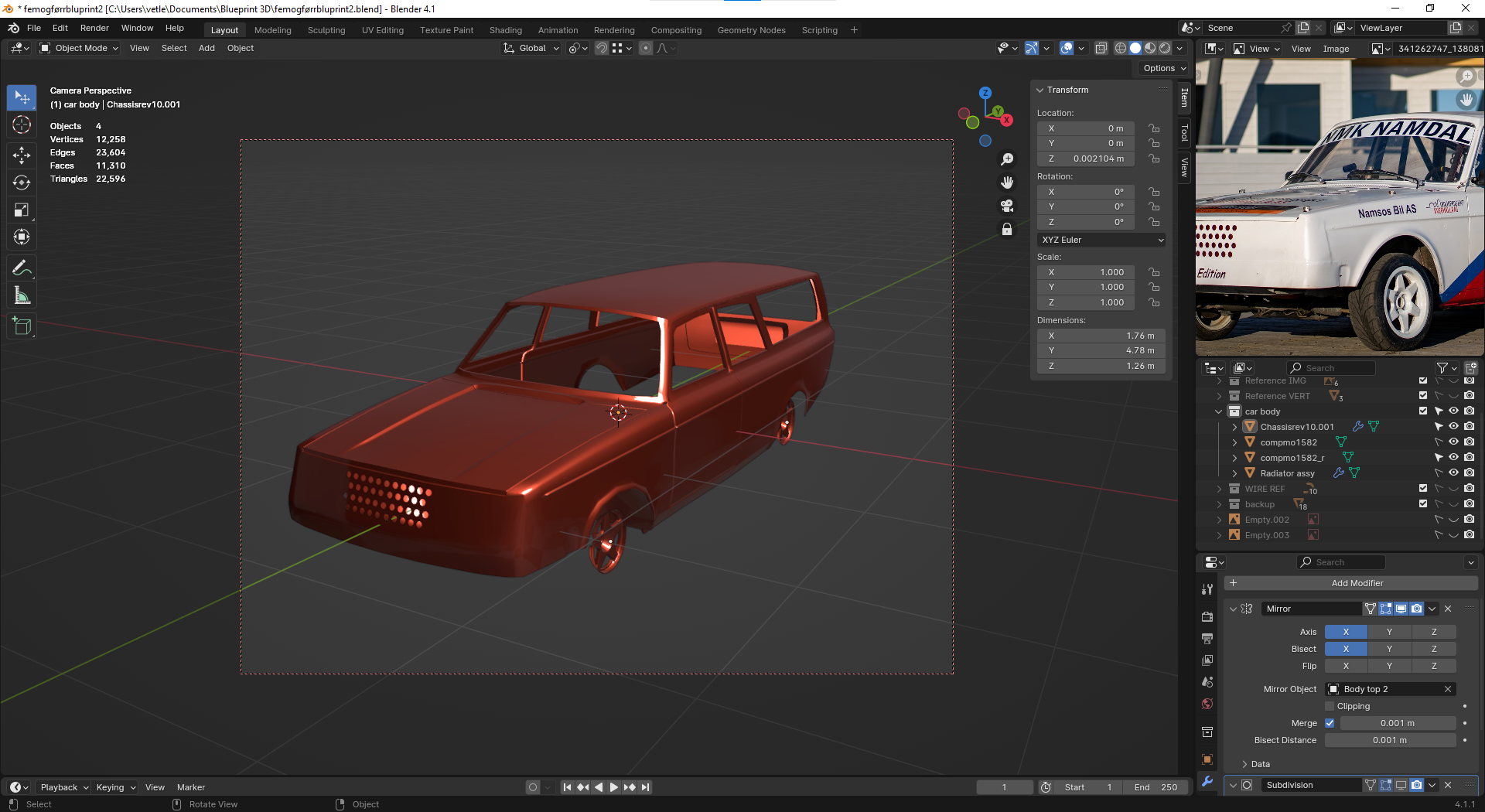The height and width of the screenshot is (812, 1485).
Task: Hide Radiator assy via its eye icon
Action: coord(1453,473)
